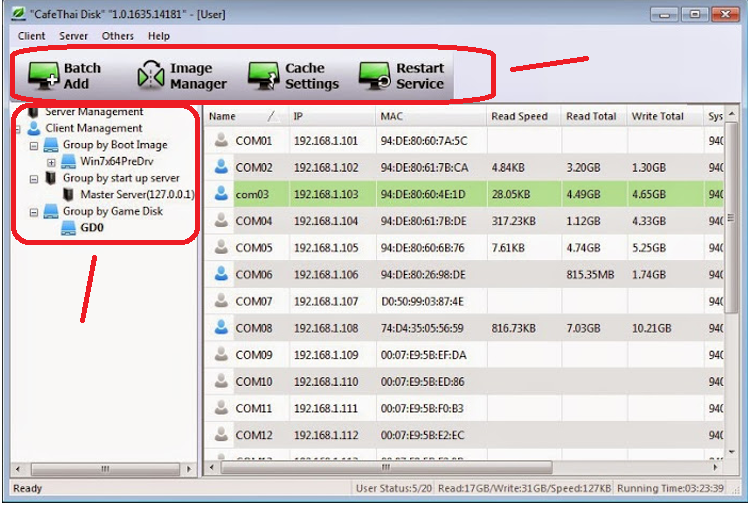Collapse the Group by Boot Image node
This screenshot has width=748, height=505.
[33, 146]
